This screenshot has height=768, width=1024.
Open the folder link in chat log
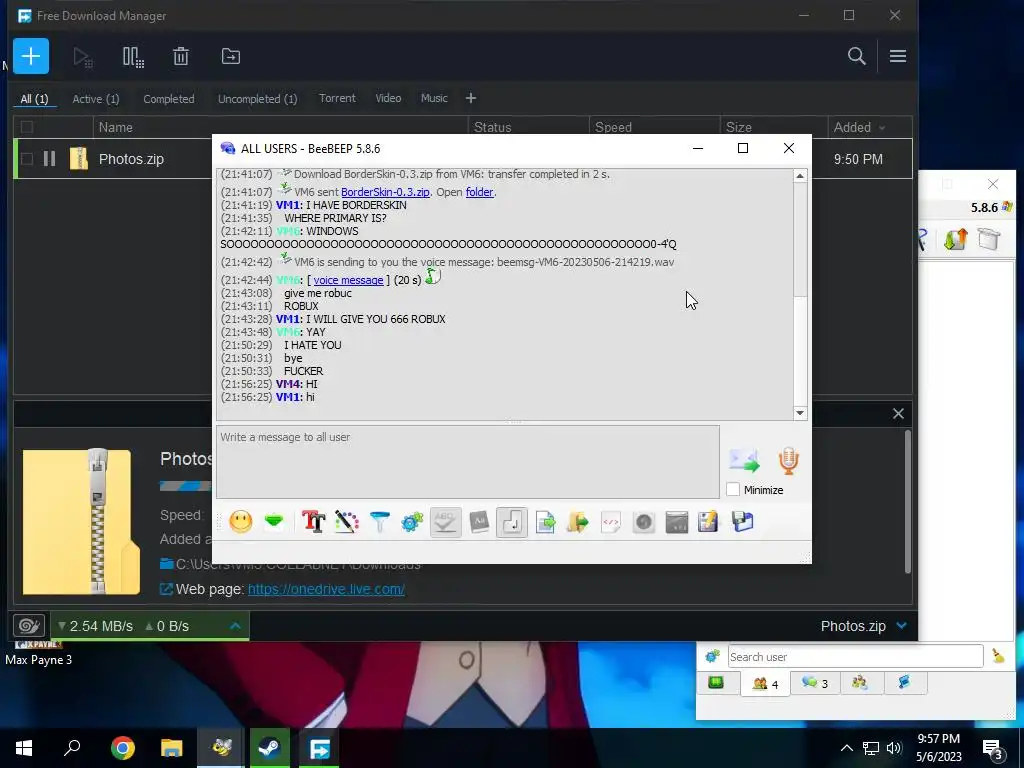point(479,192)
